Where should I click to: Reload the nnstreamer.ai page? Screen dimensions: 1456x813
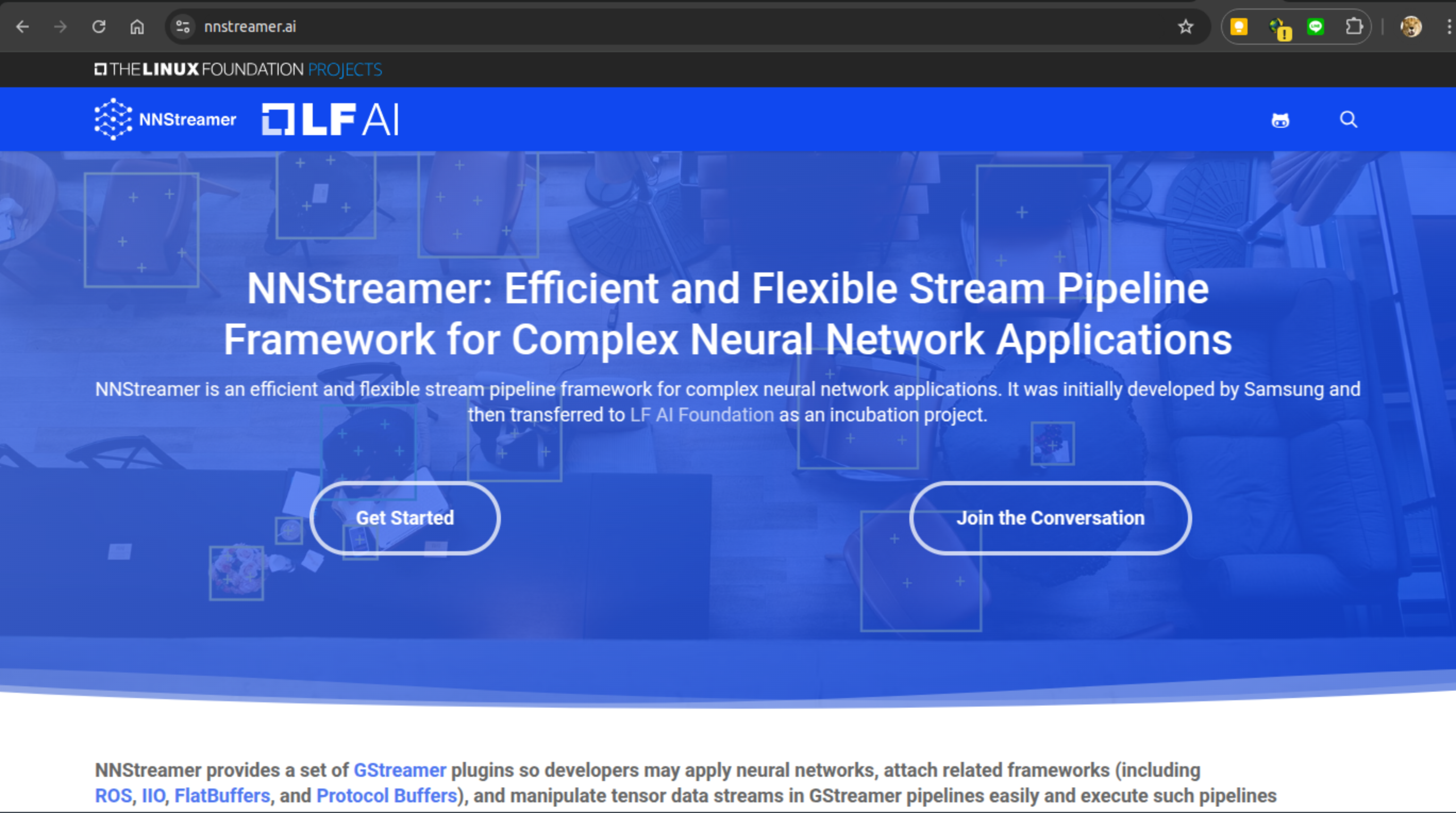point(99,27)
